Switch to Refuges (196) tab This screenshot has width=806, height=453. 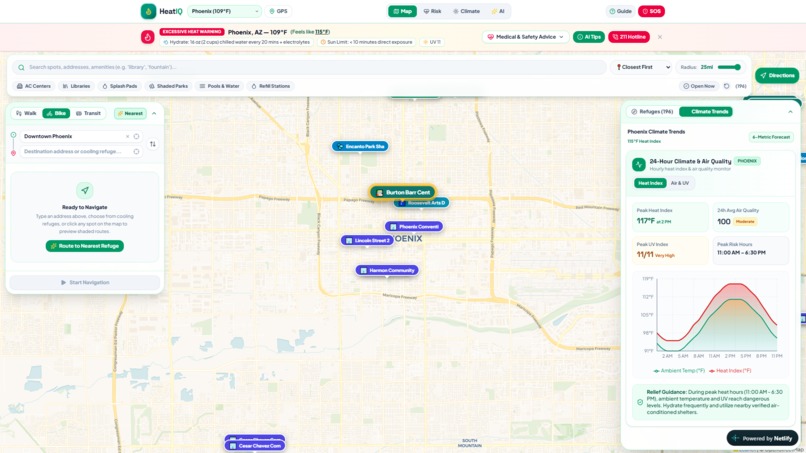coord(652,112)
